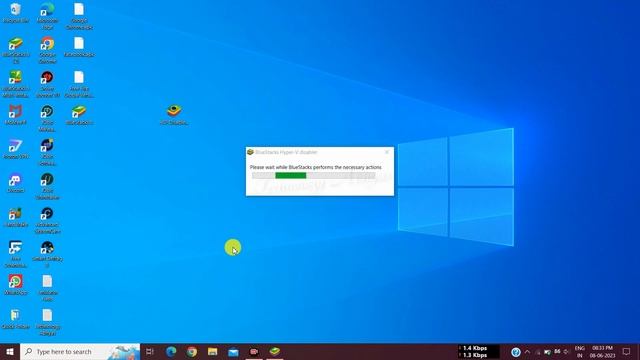The height and width of the screenshot is (360, 640).
Task: Switch to the red screen recorder taskbar app
Action: coord(254,351)
